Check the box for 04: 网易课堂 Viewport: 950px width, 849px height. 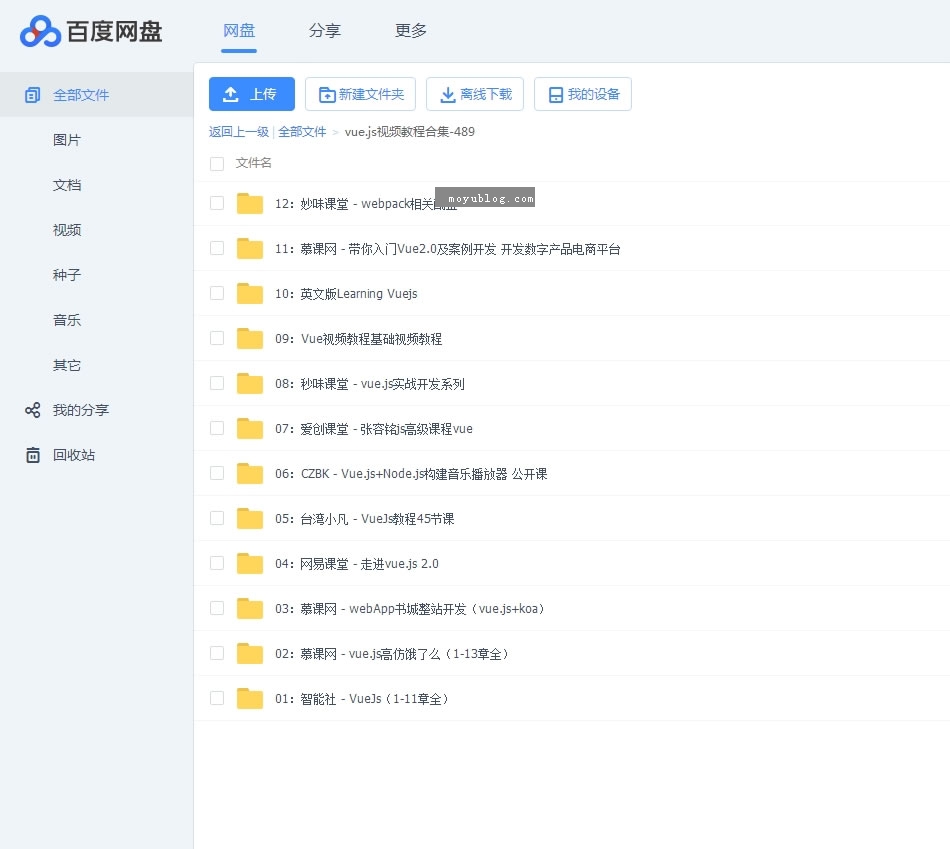217,563
